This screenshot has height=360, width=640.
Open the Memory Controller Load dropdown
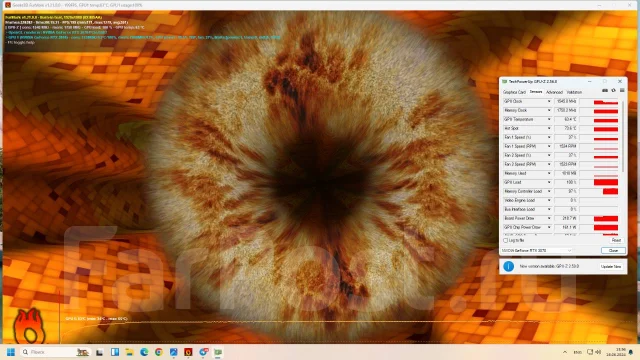click(x=549, y=191)
